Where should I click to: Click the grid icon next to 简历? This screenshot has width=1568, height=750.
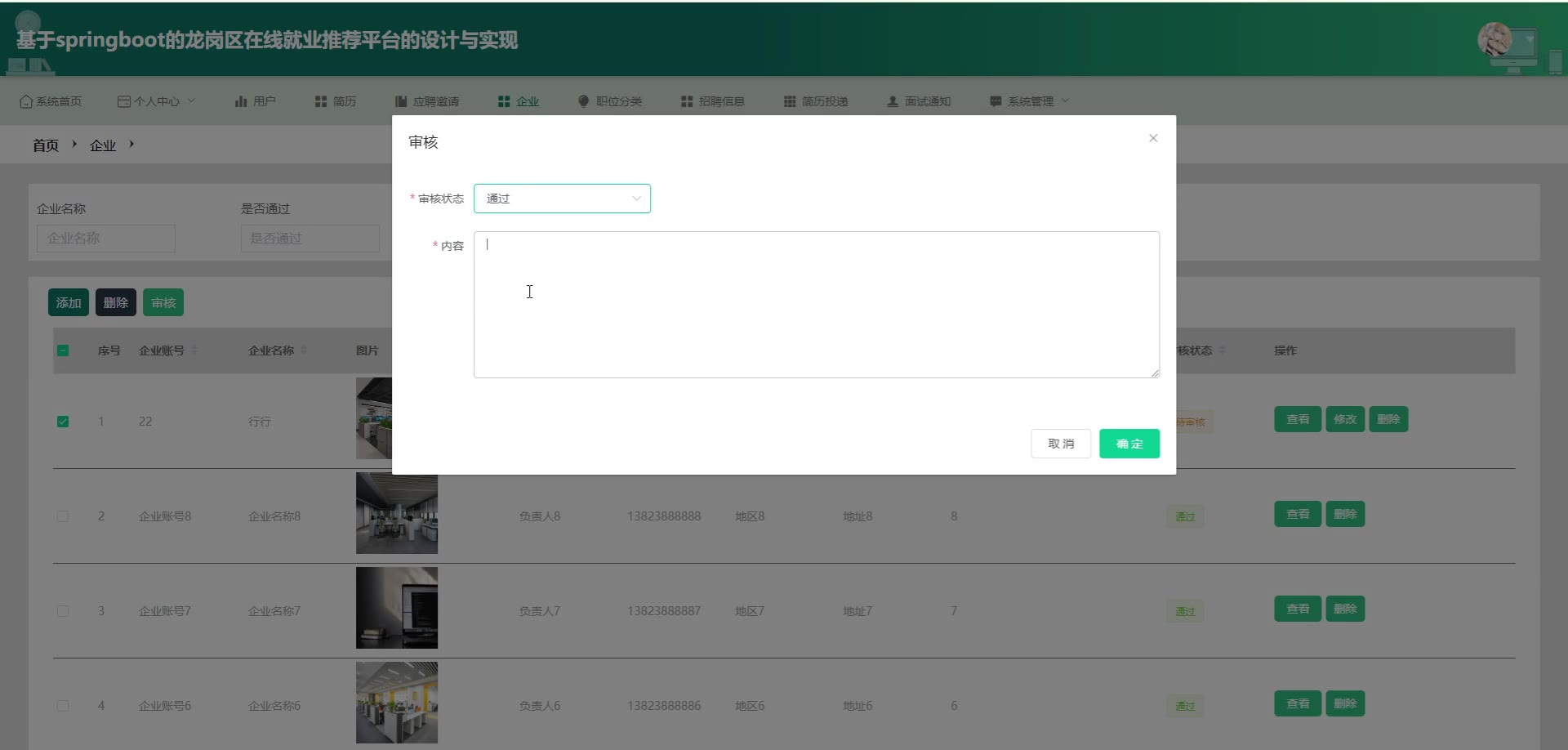point(321,101)
